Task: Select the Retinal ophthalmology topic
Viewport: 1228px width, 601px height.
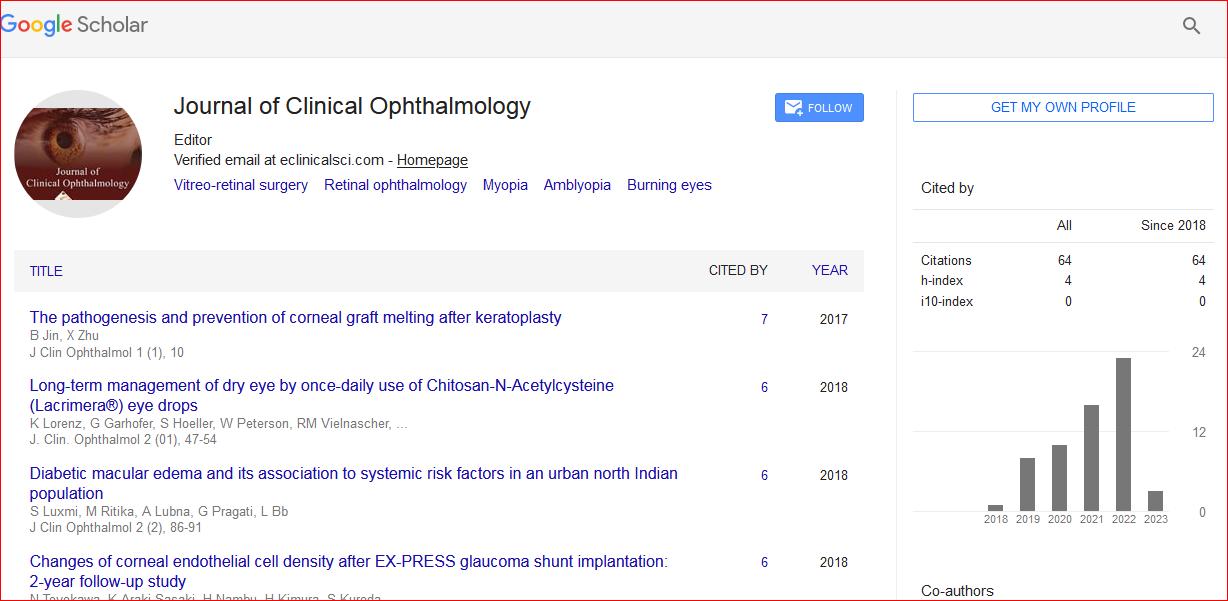Action: coord(395,185)
